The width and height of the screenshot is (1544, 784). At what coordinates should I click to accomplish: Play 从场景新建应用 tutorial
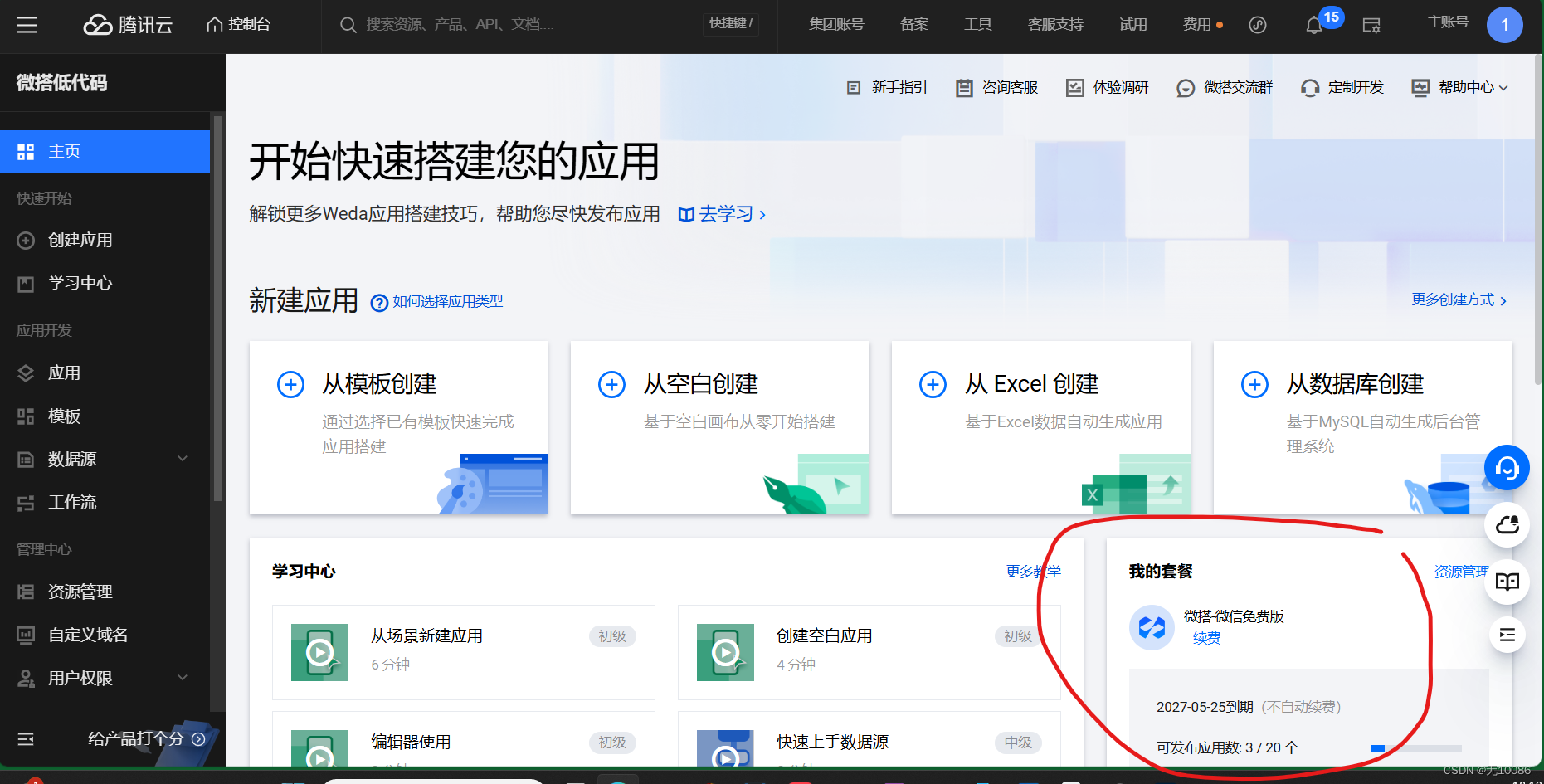(x=319, y=653)
